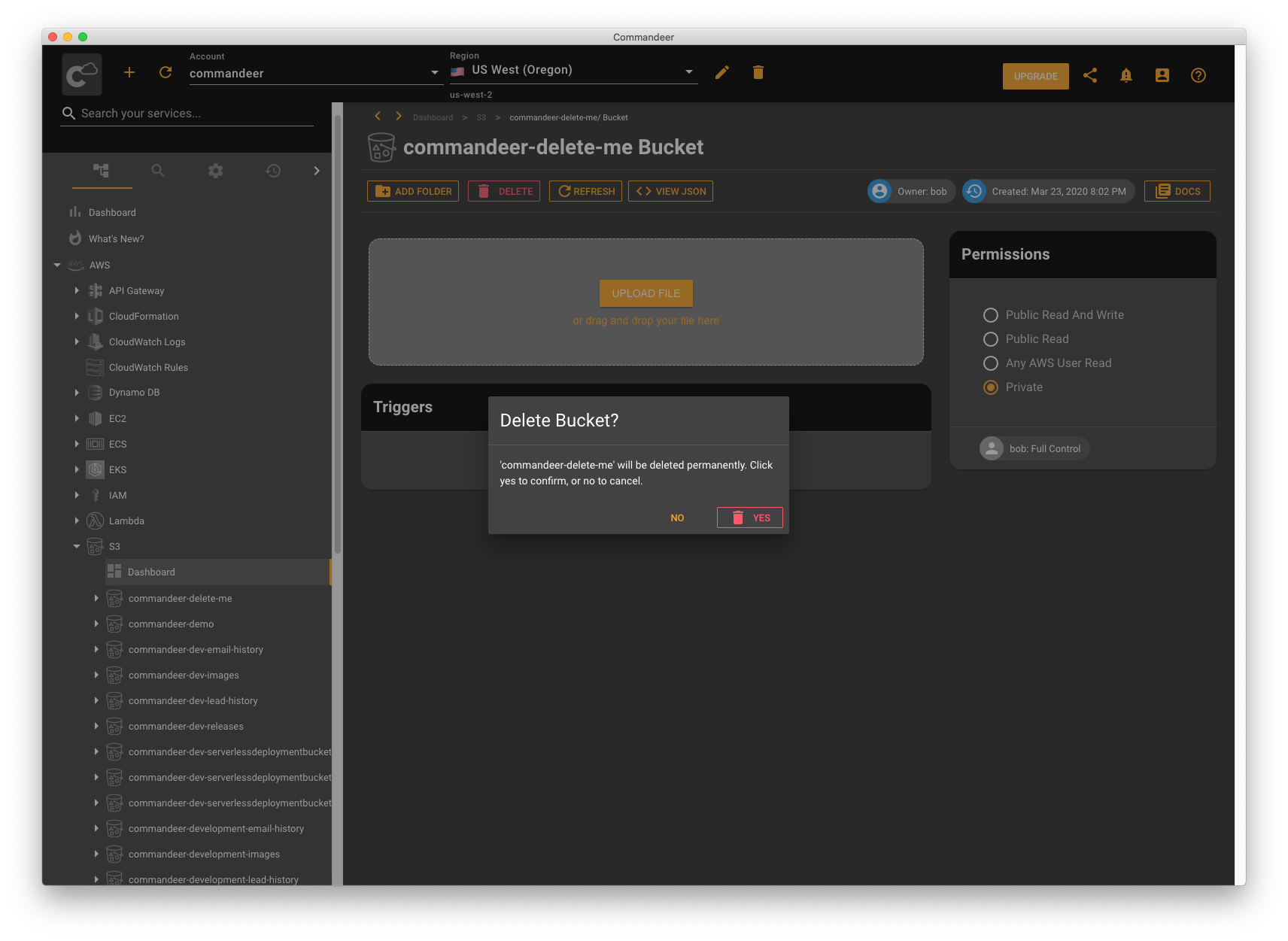
Task: Confirm deletion with the Yes button
Action: (x=750, y=518)
